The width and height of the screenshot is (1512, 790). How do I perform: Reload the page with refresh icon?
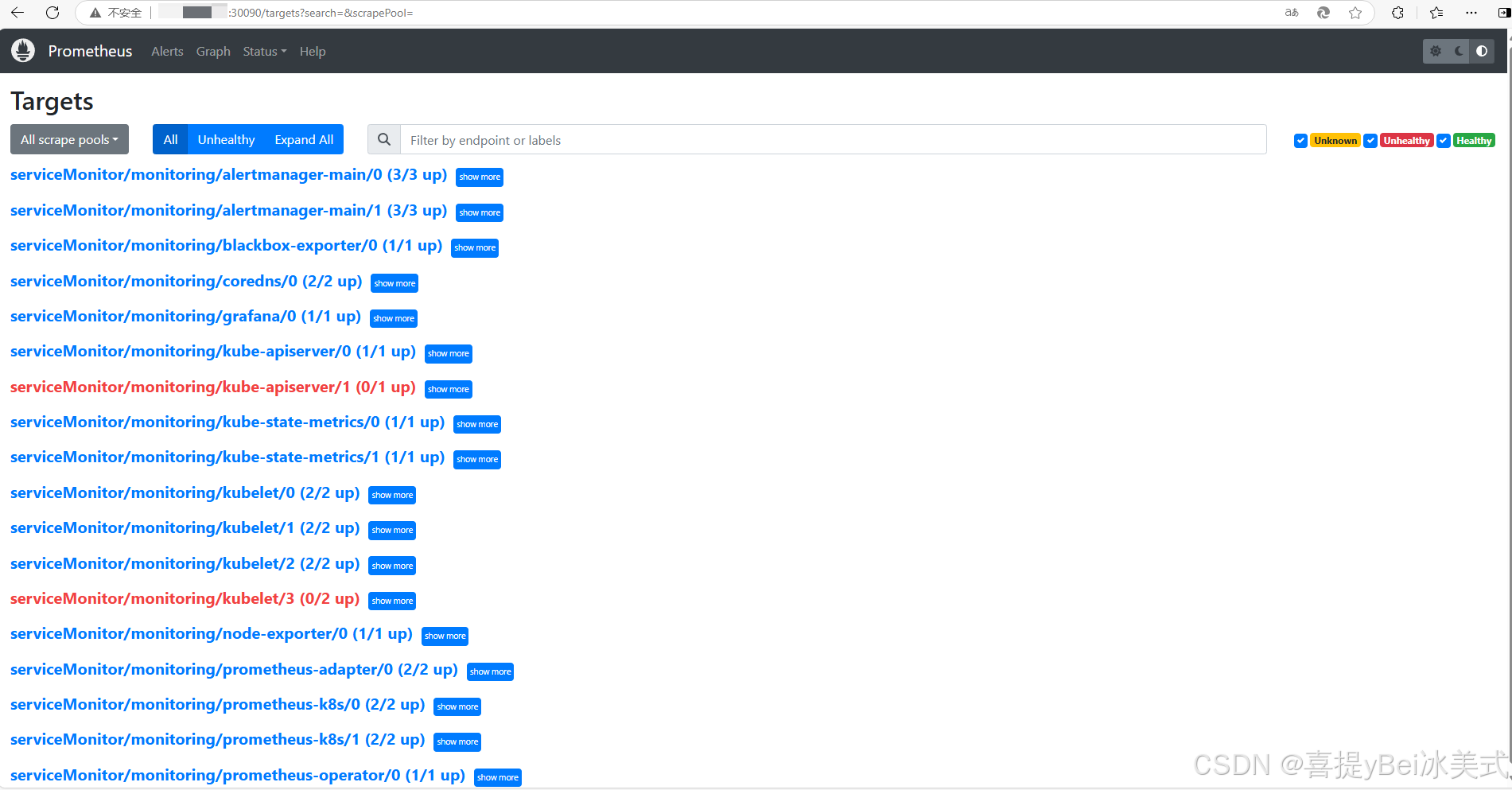pyautogui.click(x=52, y=13)
